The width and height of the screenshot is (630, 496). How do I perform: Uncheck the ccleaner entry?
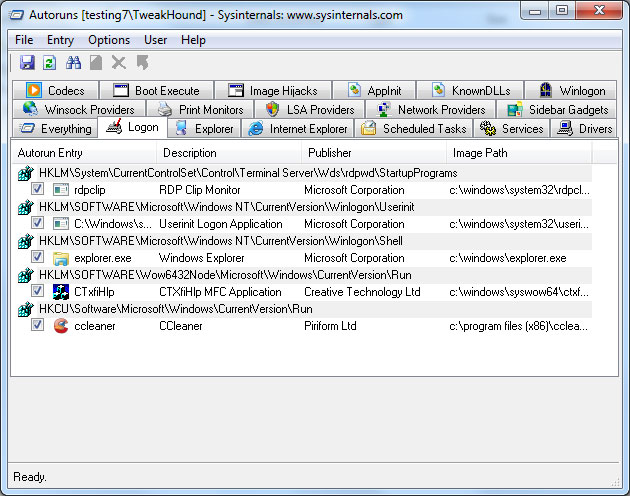coord(37,324)
